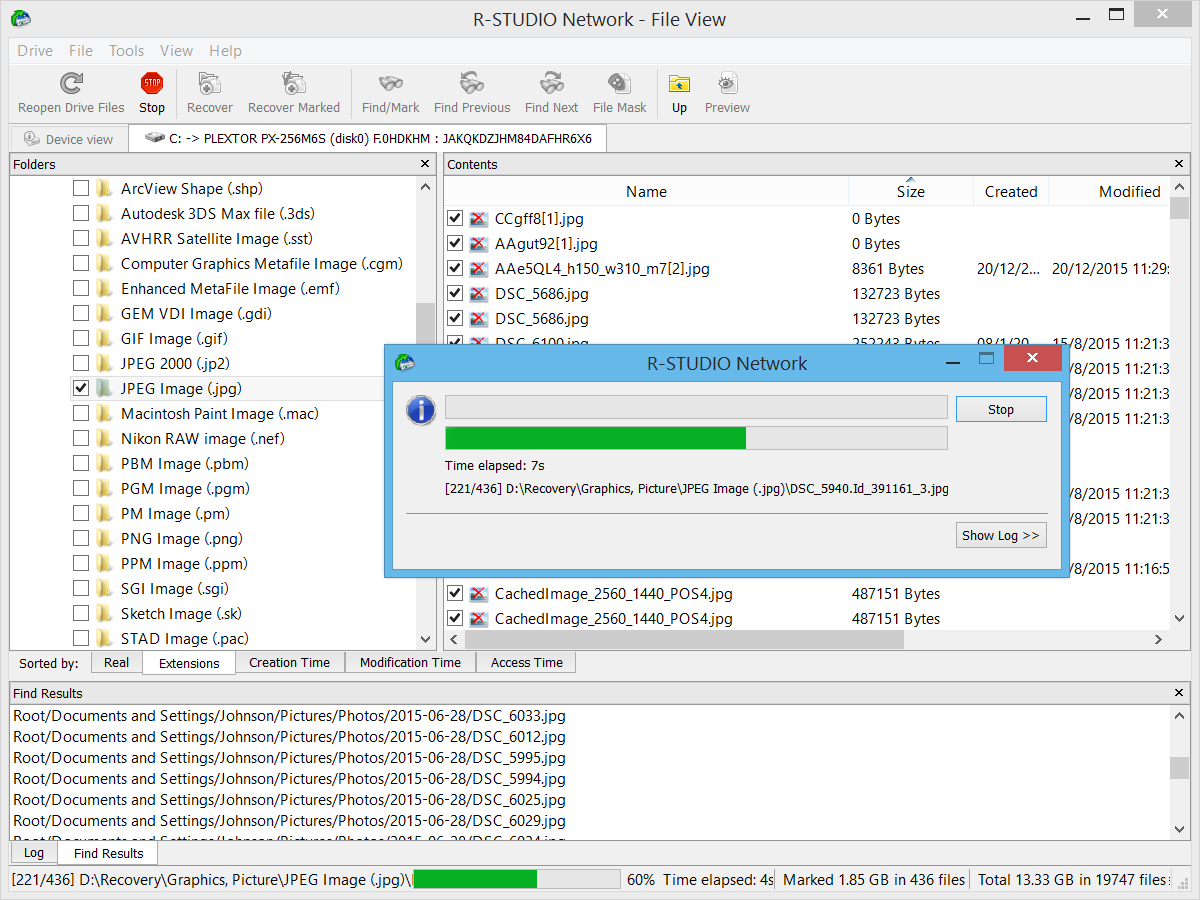Switch to the Log tab
The width and height of the screenshot is (1200, 900).
click(33, 852)
